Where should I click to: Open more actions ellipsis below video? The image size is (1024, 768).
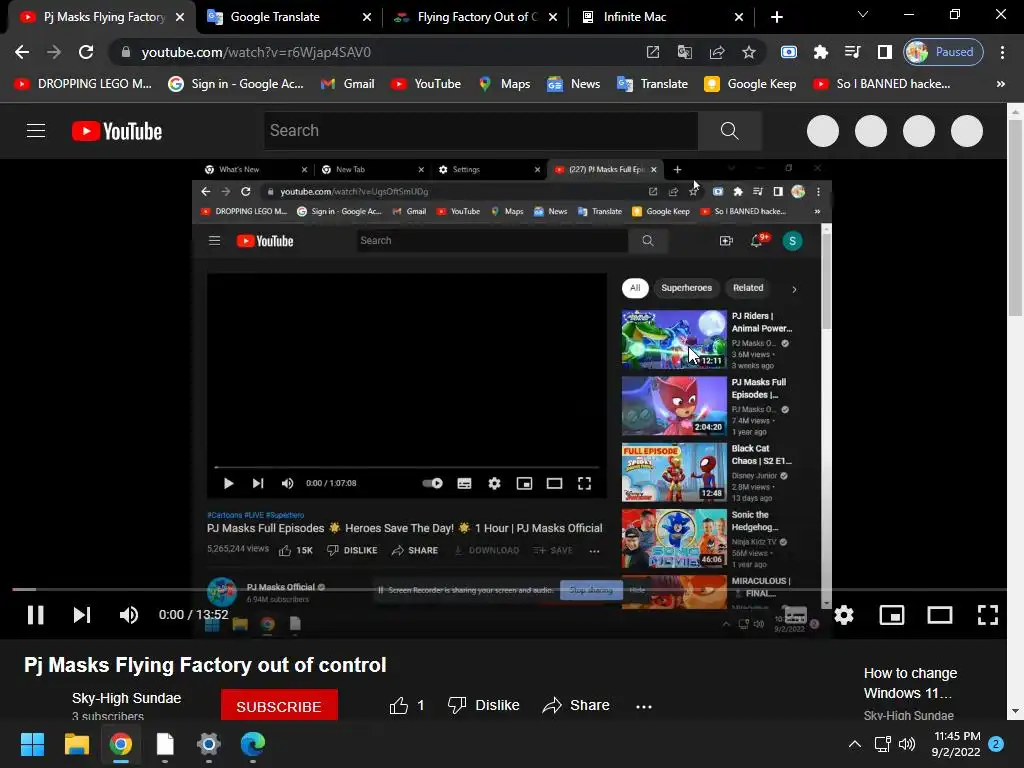tap(644, 706)
